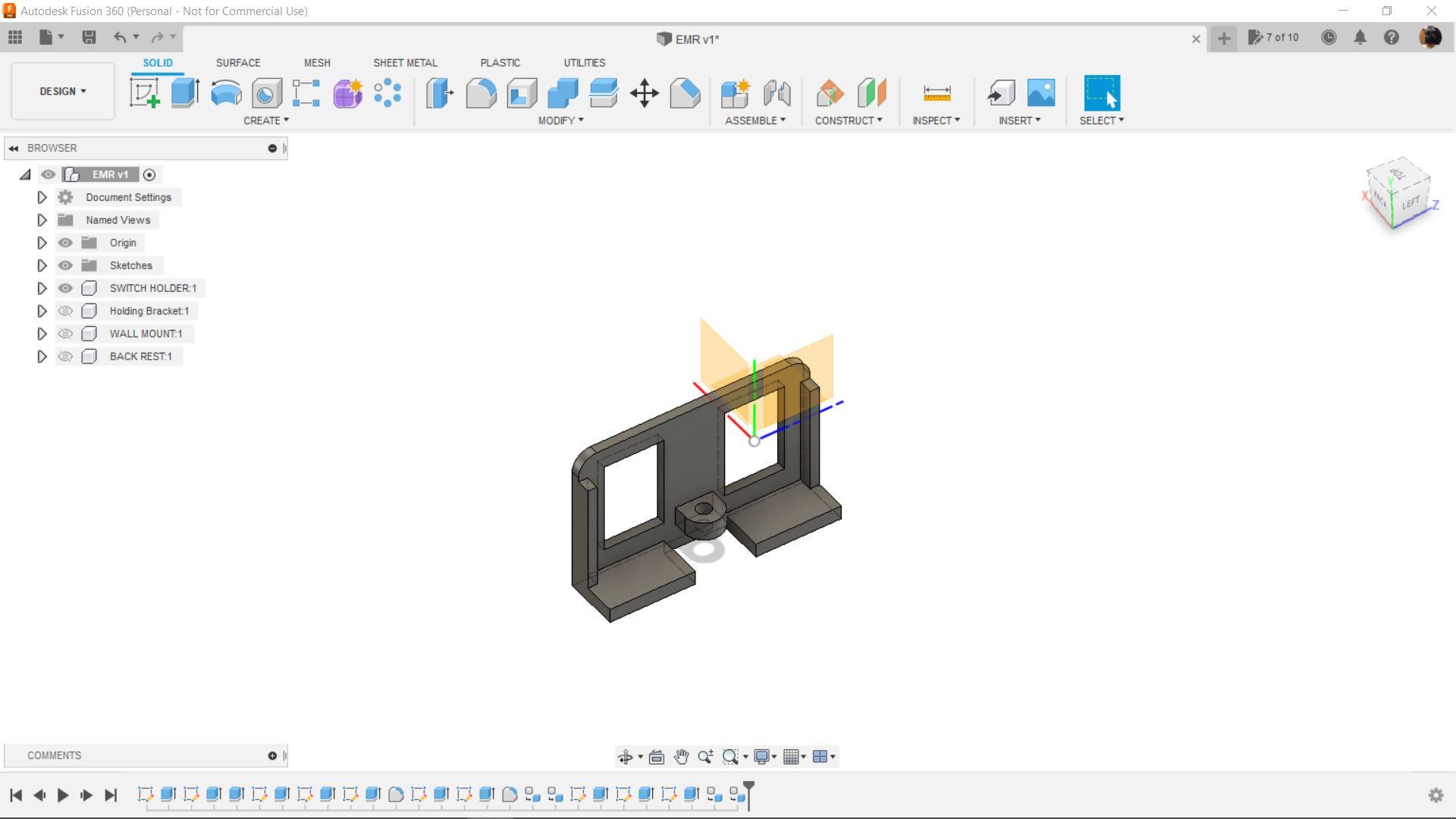Image resolution: width=1456 pixels, height=819 pixels.
Task: Toggle visibility of the Origin folder
Action: (65, 243)
